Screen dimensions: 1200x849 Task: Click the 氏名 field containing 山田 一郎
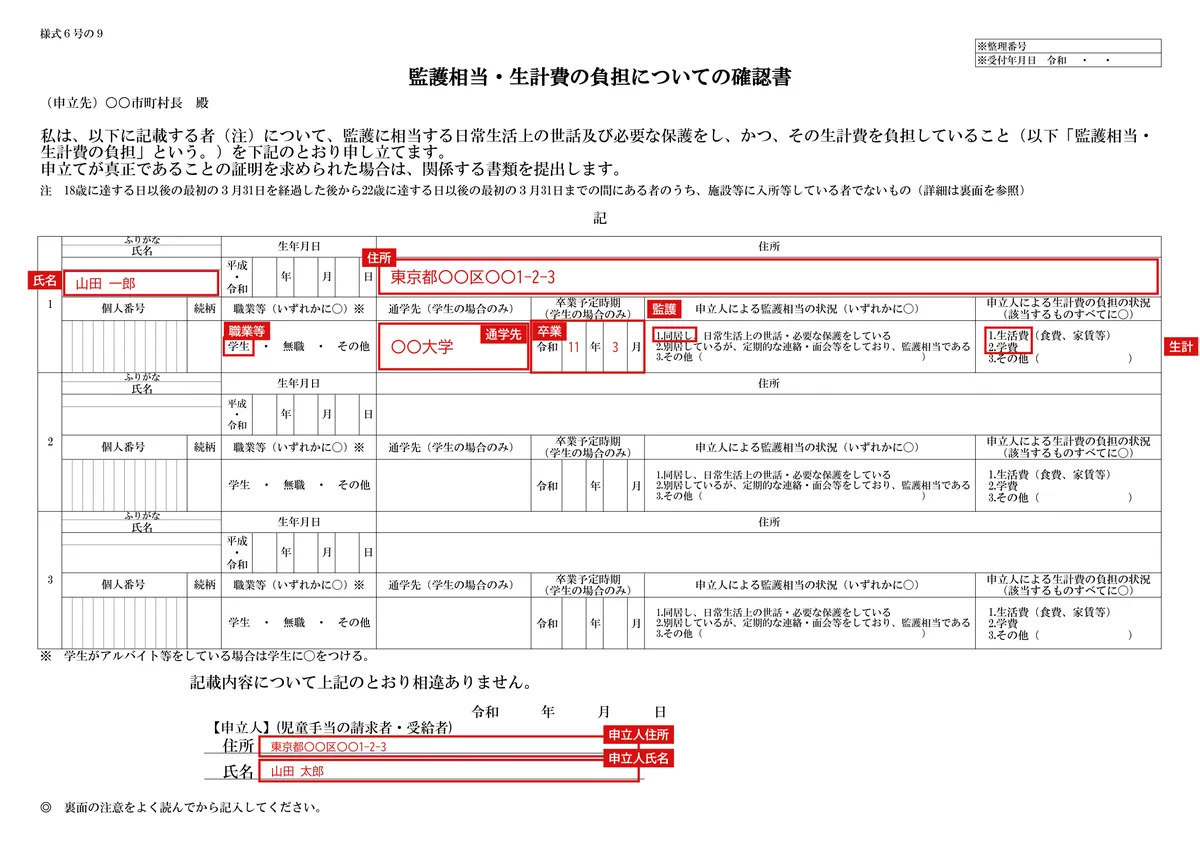click(141, 283)
